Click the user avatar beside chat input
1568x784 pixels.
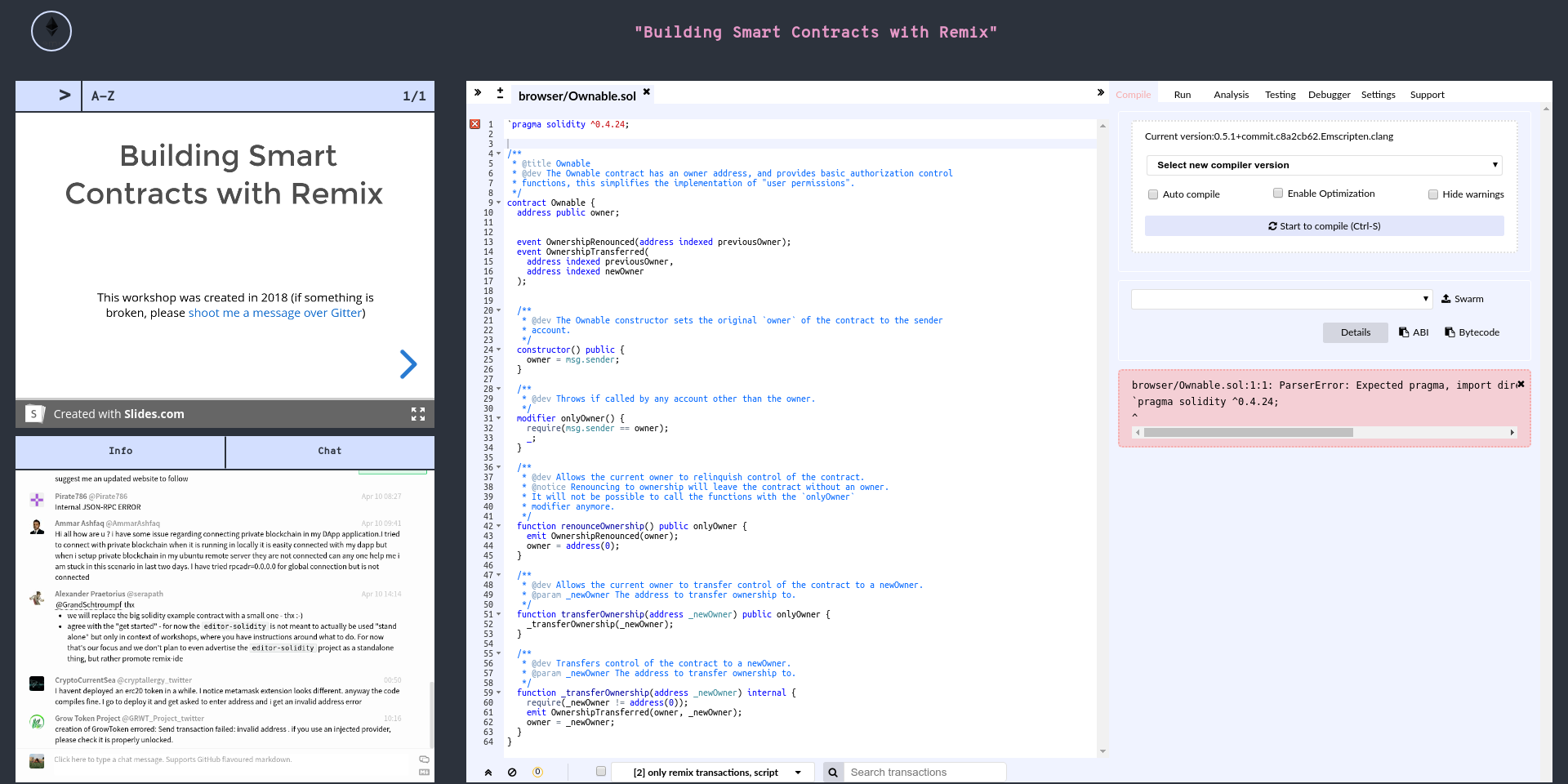tap(37, 761)
